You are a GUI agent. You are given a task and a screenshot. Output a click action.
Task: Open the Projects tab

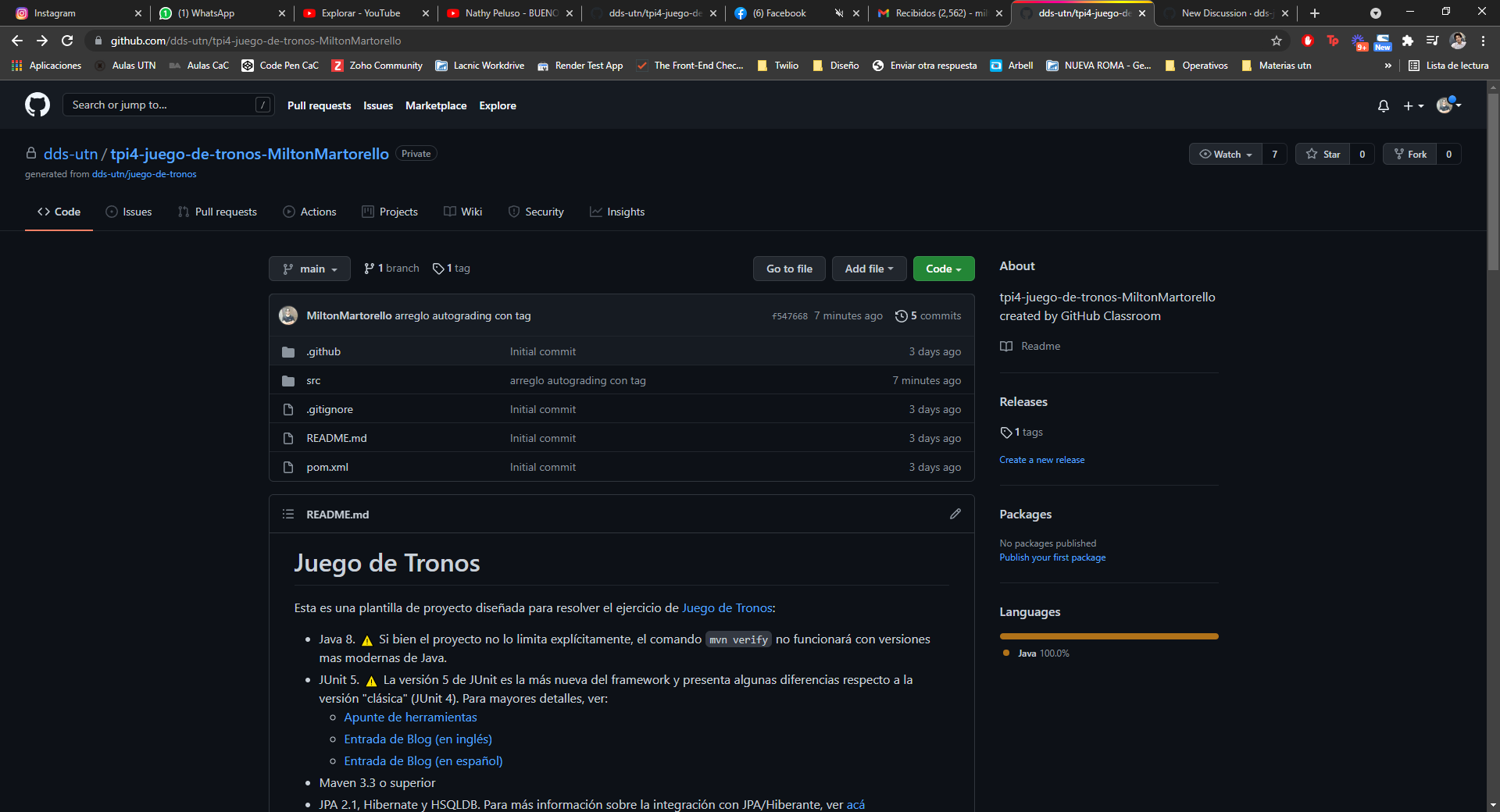tap(390, 212)
